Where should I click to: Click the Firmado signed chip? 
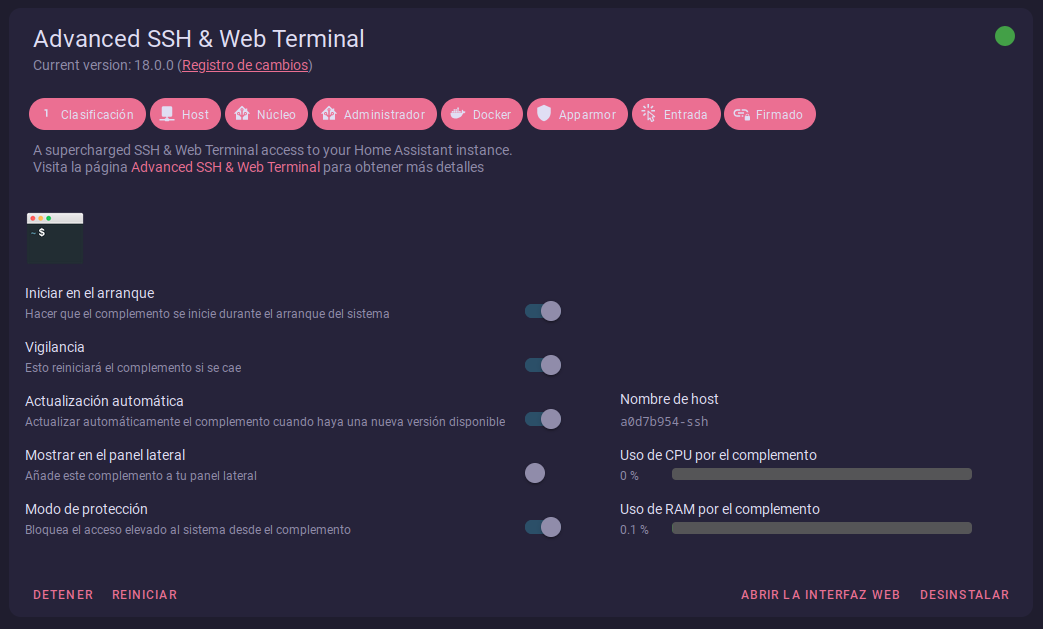(769, 115)
